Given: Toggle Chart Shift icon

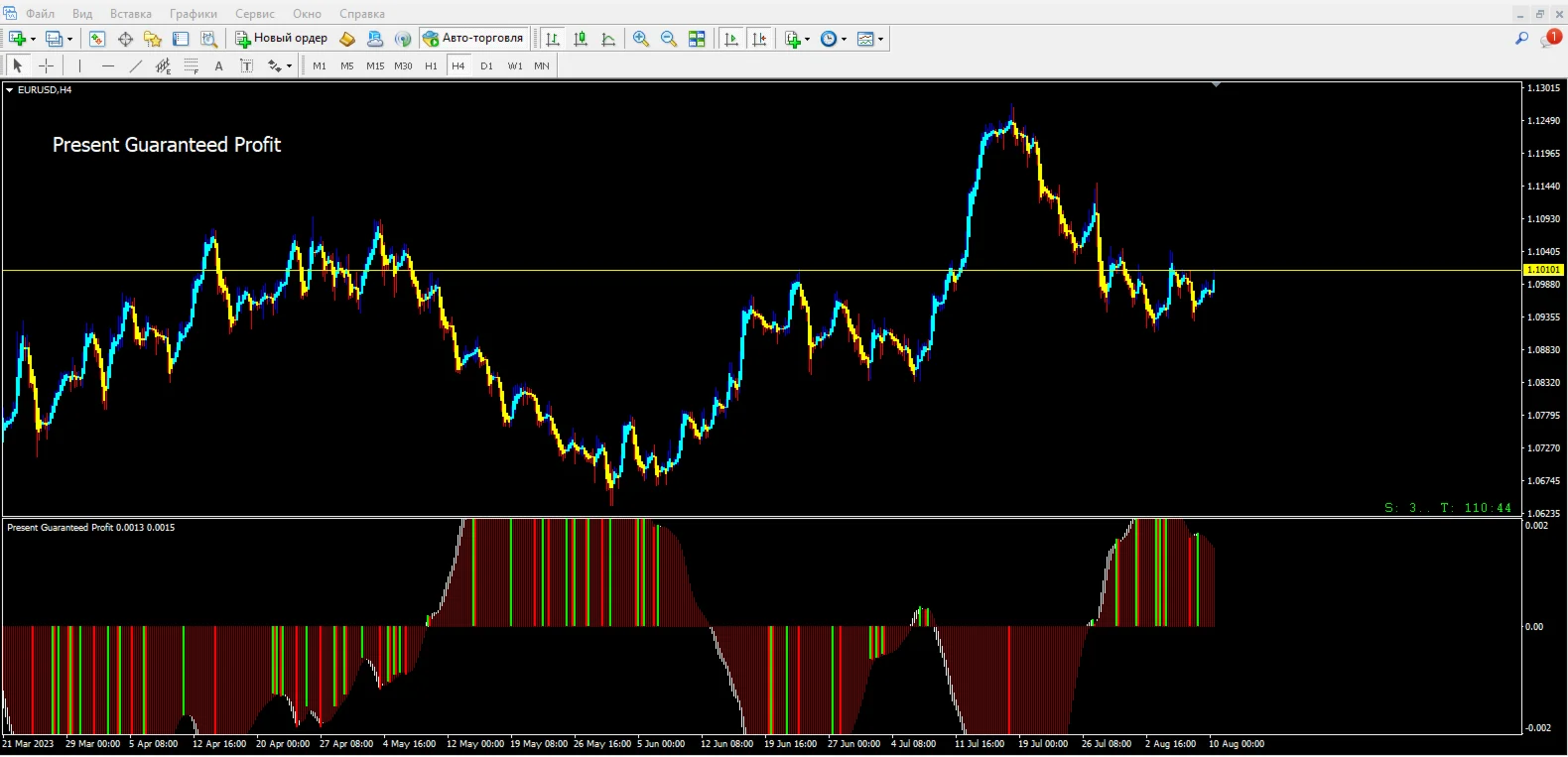Looking at the screenshot, I should 759,39.
